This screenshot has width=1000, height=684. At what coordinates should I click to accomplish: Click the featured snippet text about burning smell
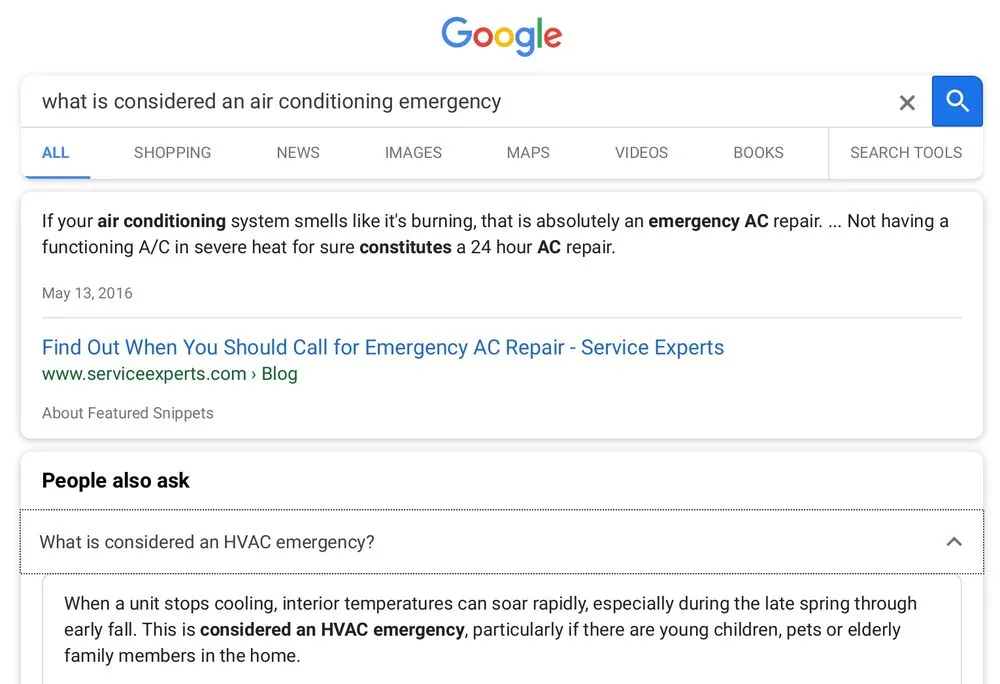pyautogui.click(x=495, y=233)
